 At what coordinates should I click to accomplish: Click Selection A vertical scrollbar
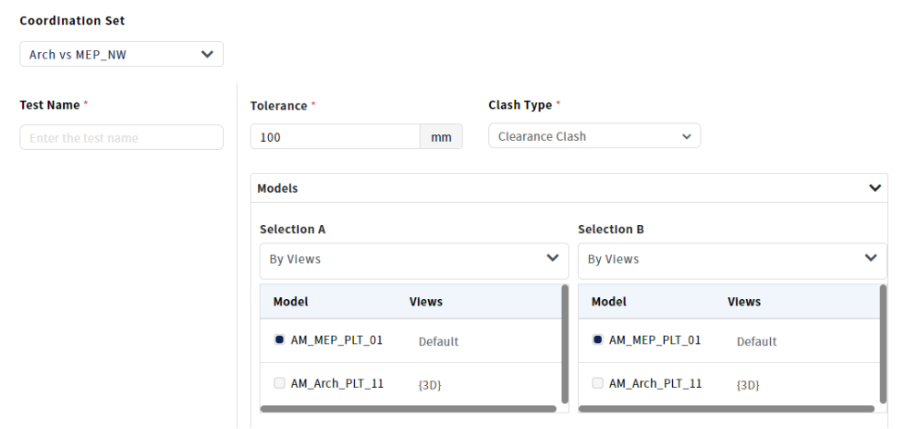[x=565, y=343]
